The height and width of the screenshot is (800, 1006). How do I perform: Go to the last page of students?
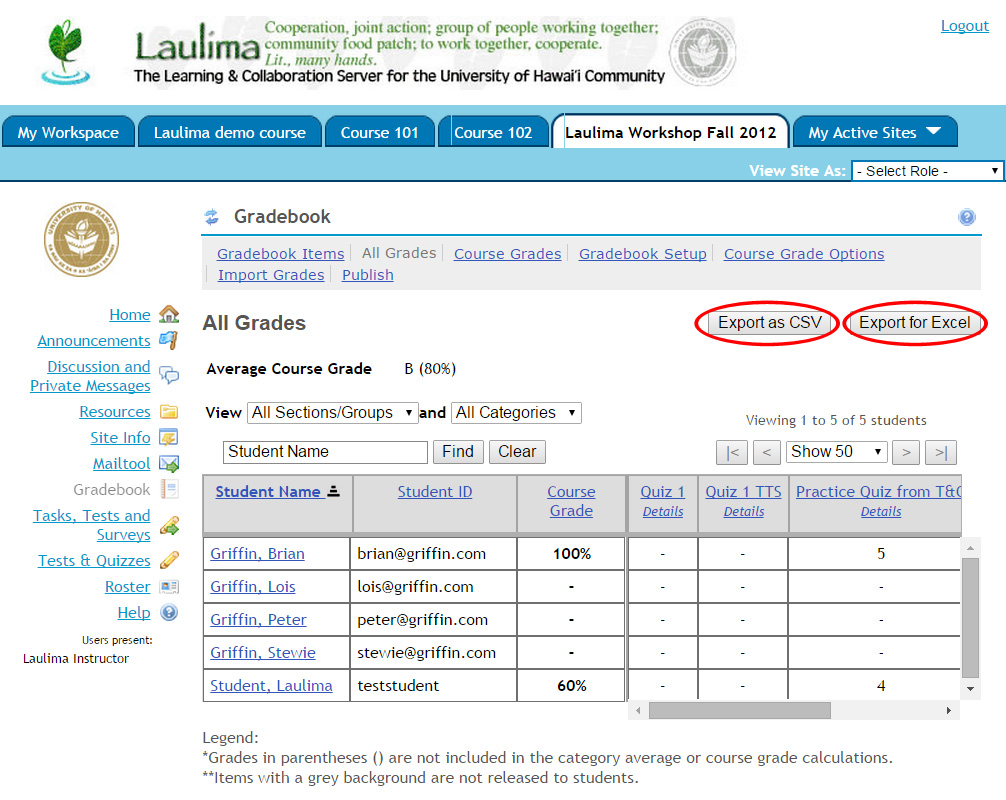click(x=941, y=452)
